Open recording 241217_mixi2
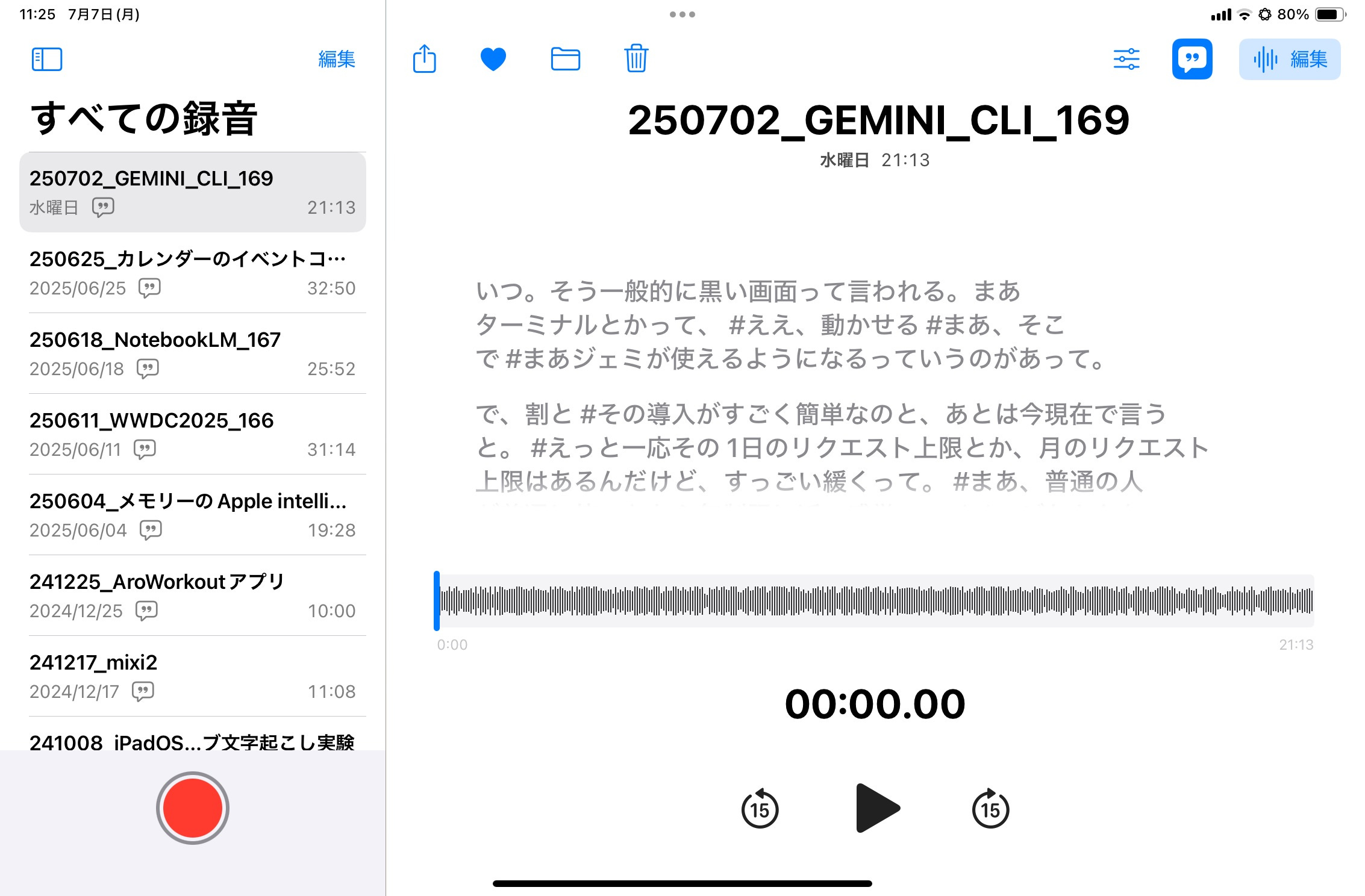This screenshot has width=1365, height=896. pyautogui.click(x=193, y=676)
